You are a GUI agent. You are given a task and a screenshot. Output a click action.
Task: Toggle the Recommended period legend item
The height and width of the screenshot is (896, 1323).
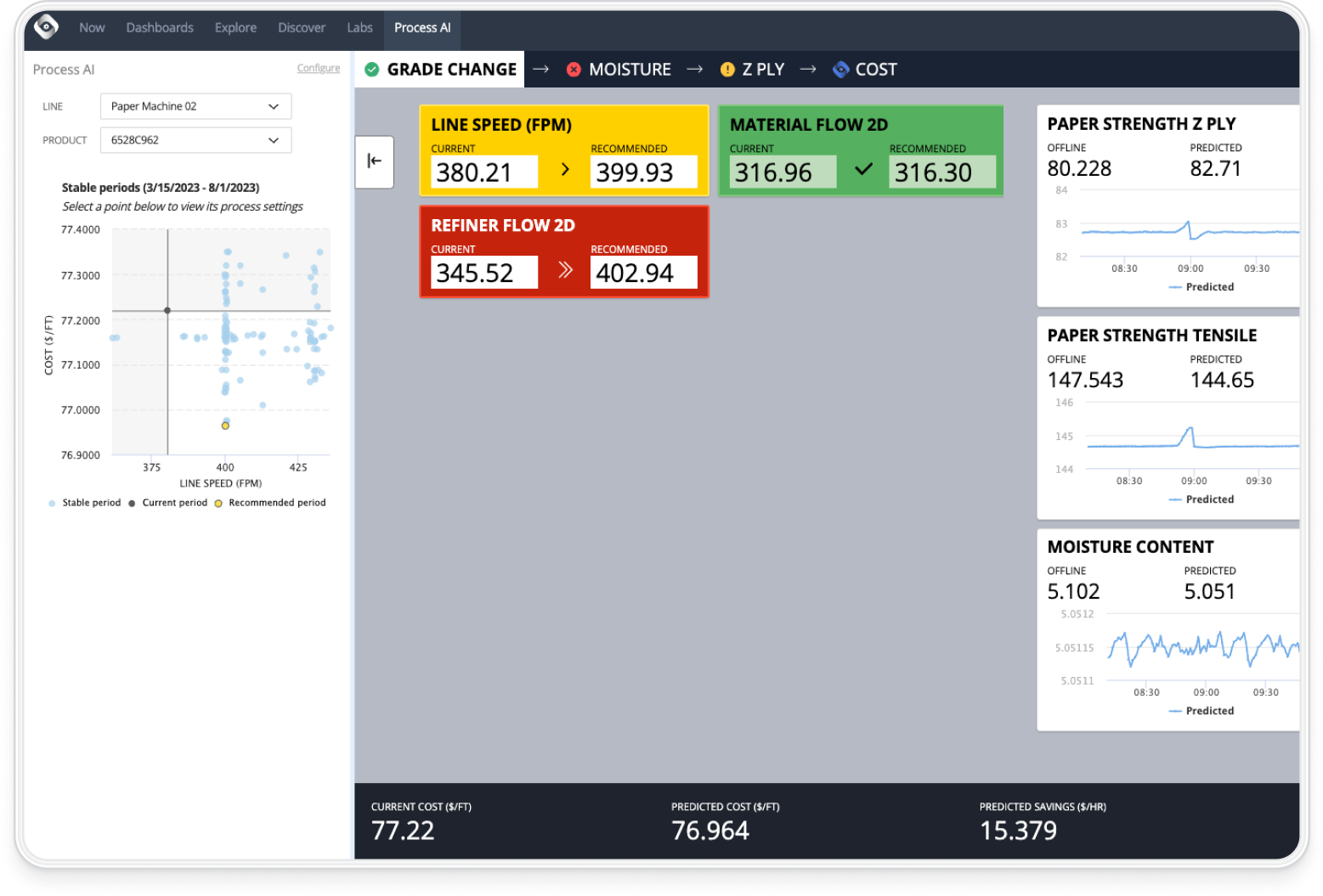tap(270, 503)
